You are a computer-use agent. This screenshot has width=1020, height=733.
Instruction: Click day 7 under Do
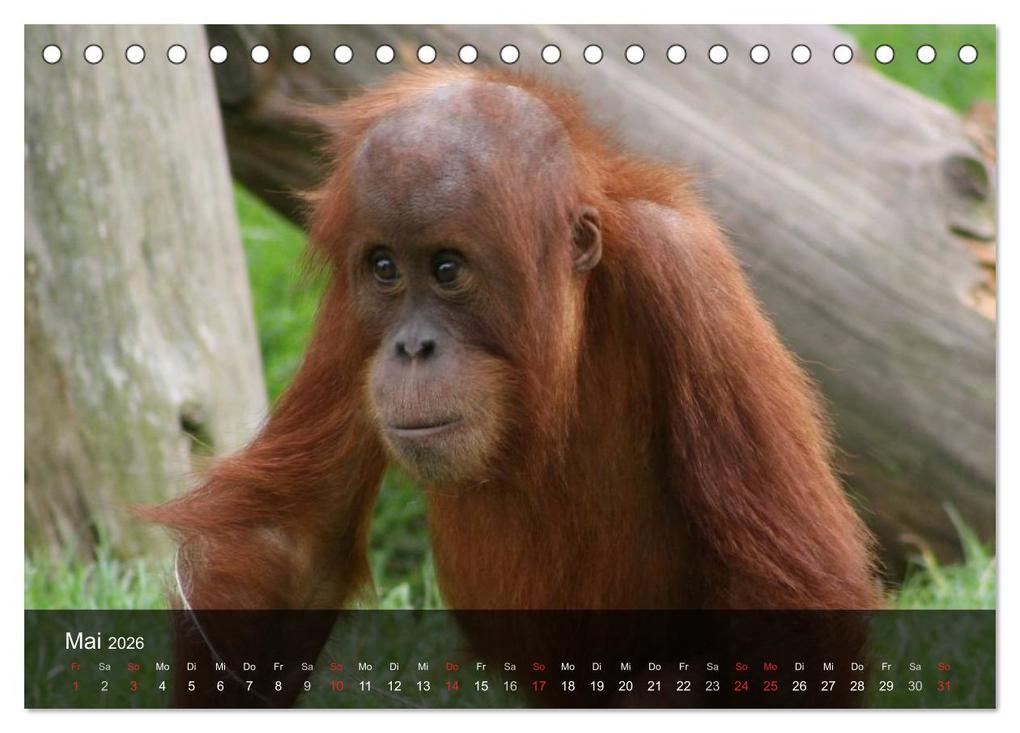[x=249, y=686]
